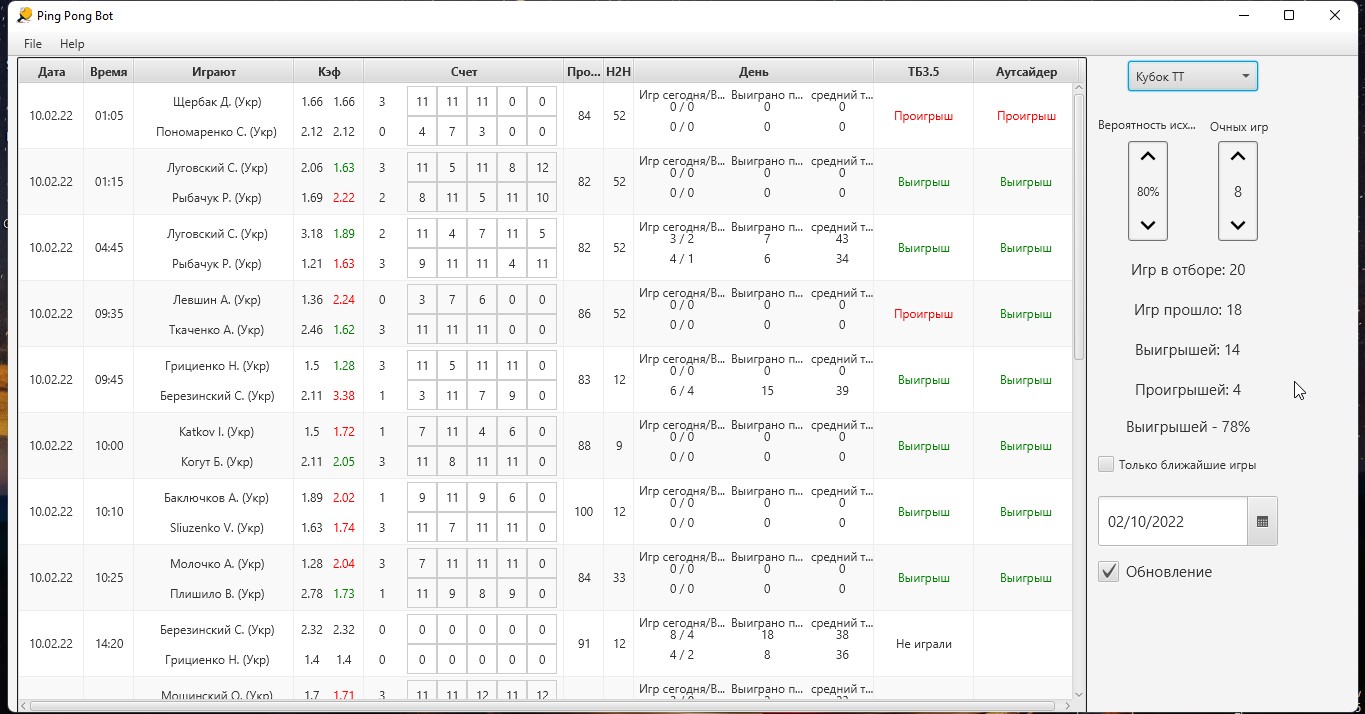Click the Ping Pong Bot title bar icon

(x=24, y=15)
